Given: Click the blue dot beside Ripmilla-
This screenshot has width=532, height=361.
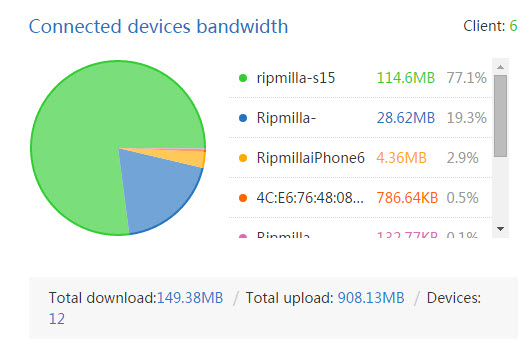Looking at the screenshot, I should [243, 118].
